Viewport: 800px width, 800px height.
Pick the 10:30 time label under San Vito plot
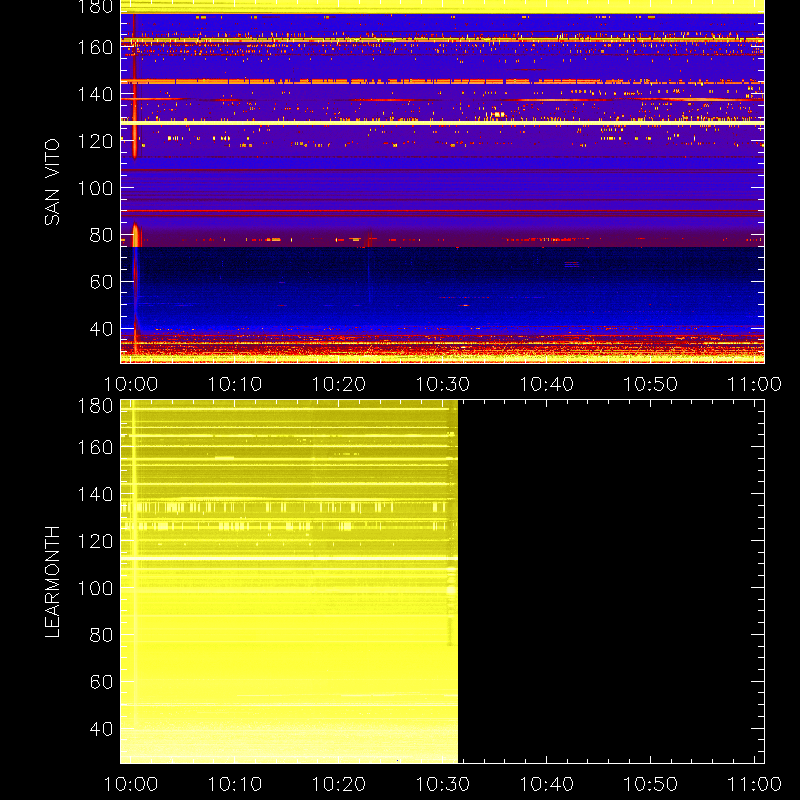(442, 384)
